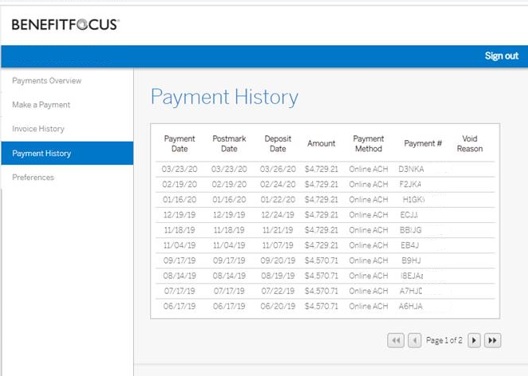Select payment date 12/19/19 cell
Image resolution: width=528 pixels, height=376 pixels.
pyautogui.click(x=179, y=215)
